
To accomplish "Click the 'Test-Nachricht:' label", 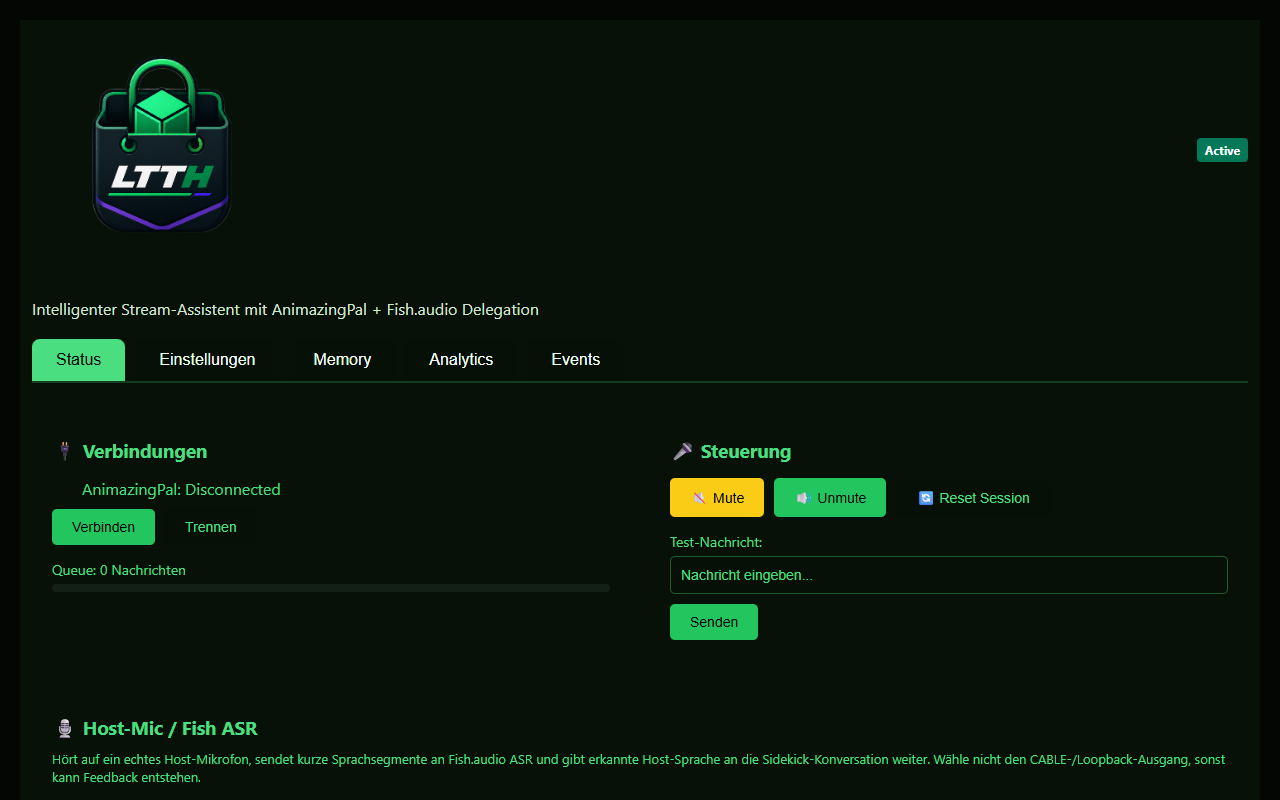I will 716,542.
